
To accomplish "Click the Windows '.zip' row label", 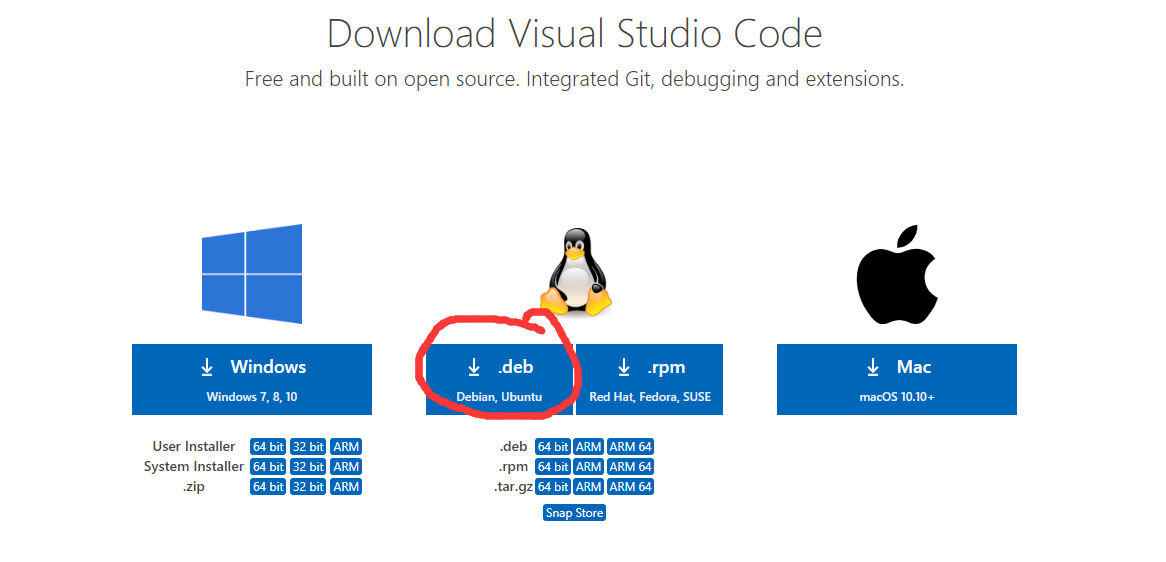I will coord(193,487).
